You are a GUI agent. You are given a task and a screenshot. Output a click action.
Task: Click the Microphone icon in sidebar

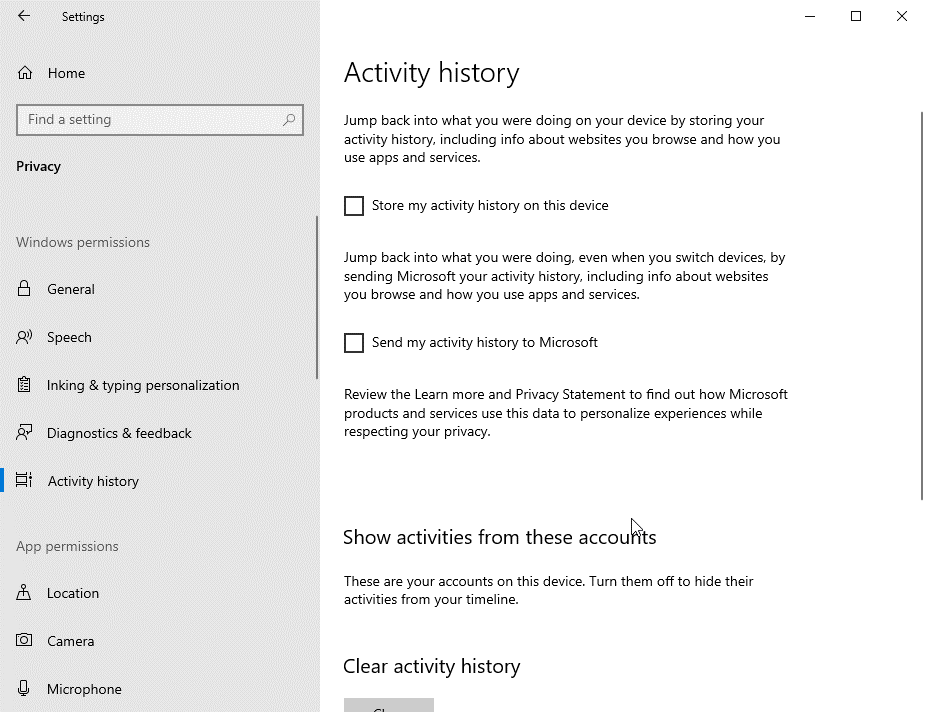[25, 689]
